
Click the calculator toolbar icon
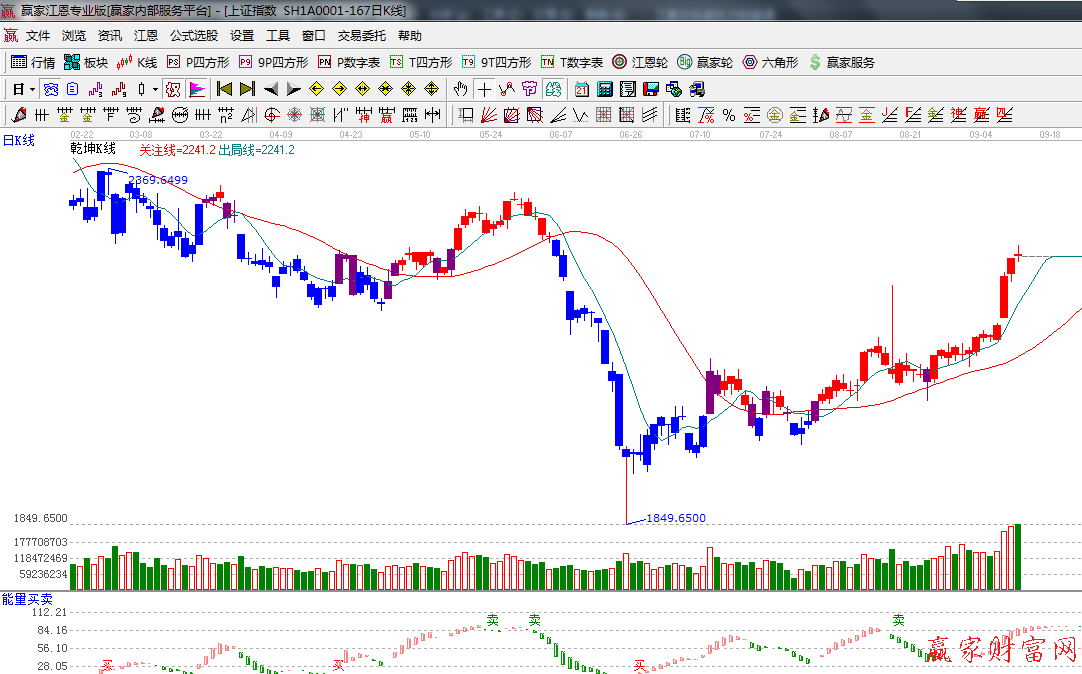604,89
